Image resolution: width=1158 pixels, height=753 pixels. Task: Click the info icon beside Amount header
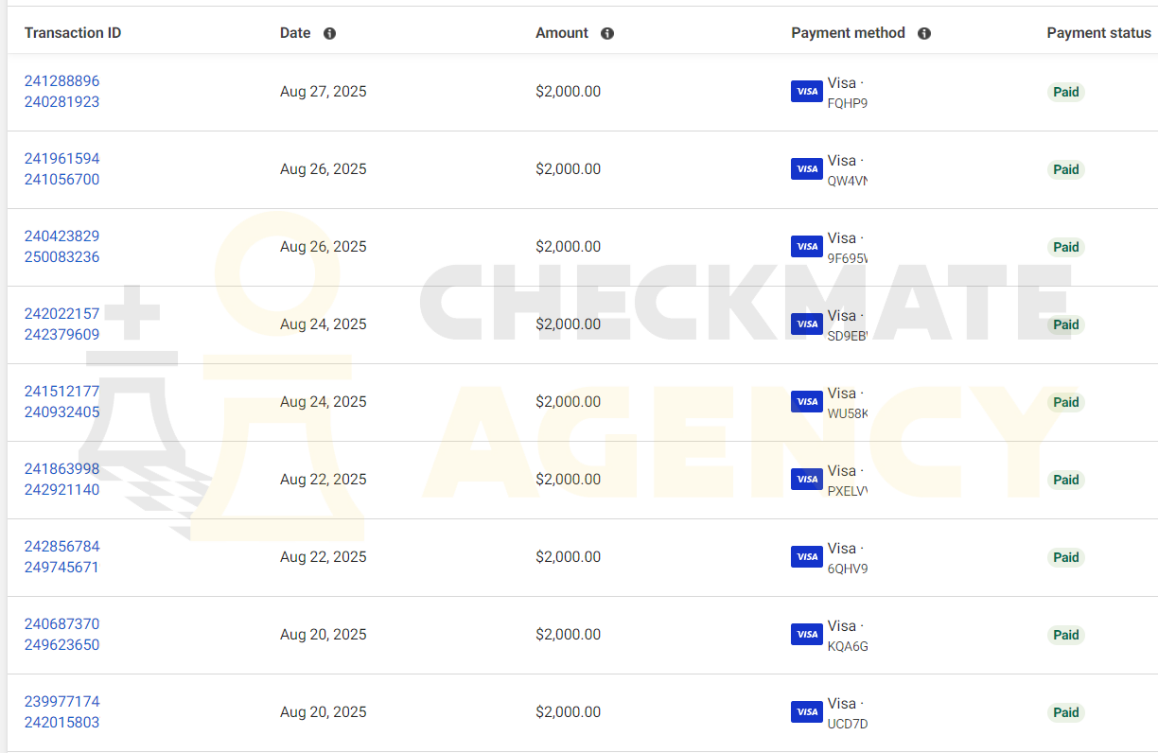607,33
